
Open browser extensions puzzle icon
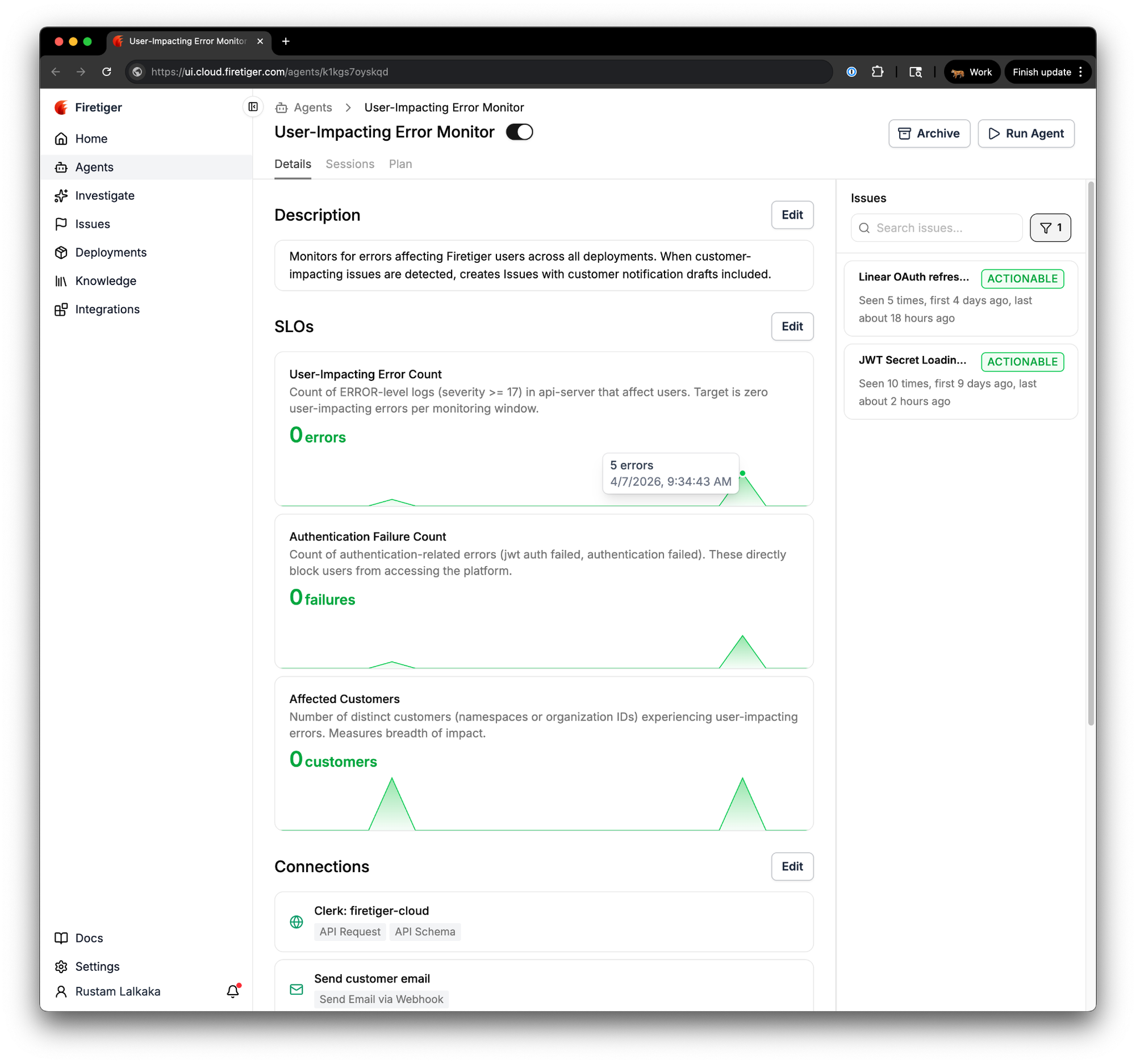tap(877, 72)
